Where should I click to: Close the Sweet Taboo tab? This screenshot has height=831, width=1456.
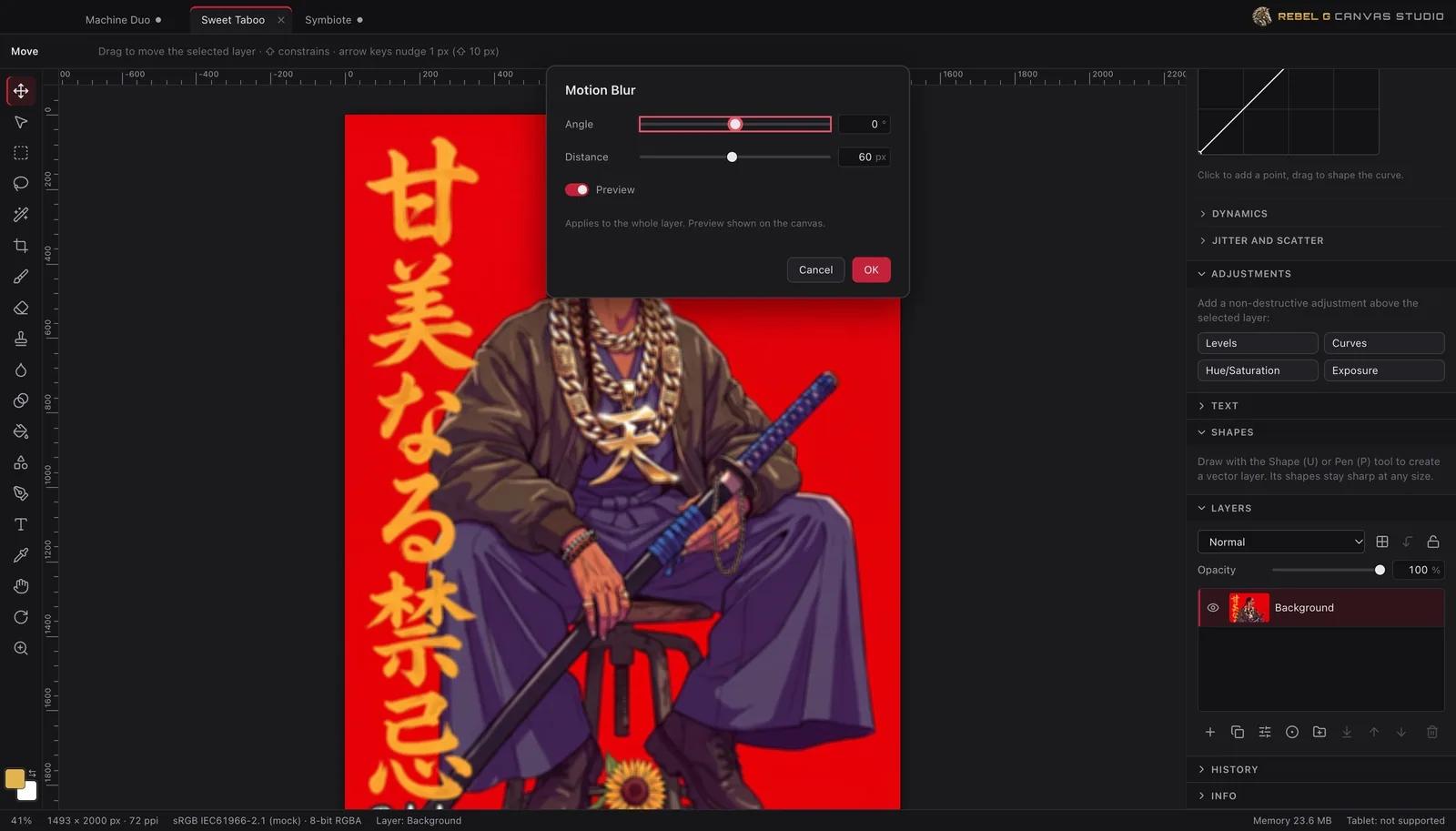[x=281, y=20]
